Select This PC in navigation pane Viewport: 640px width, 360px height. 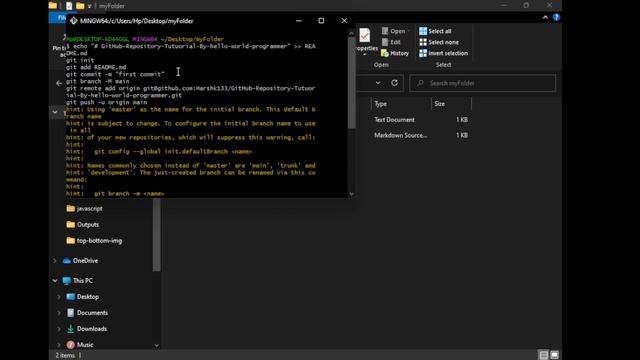78,280
